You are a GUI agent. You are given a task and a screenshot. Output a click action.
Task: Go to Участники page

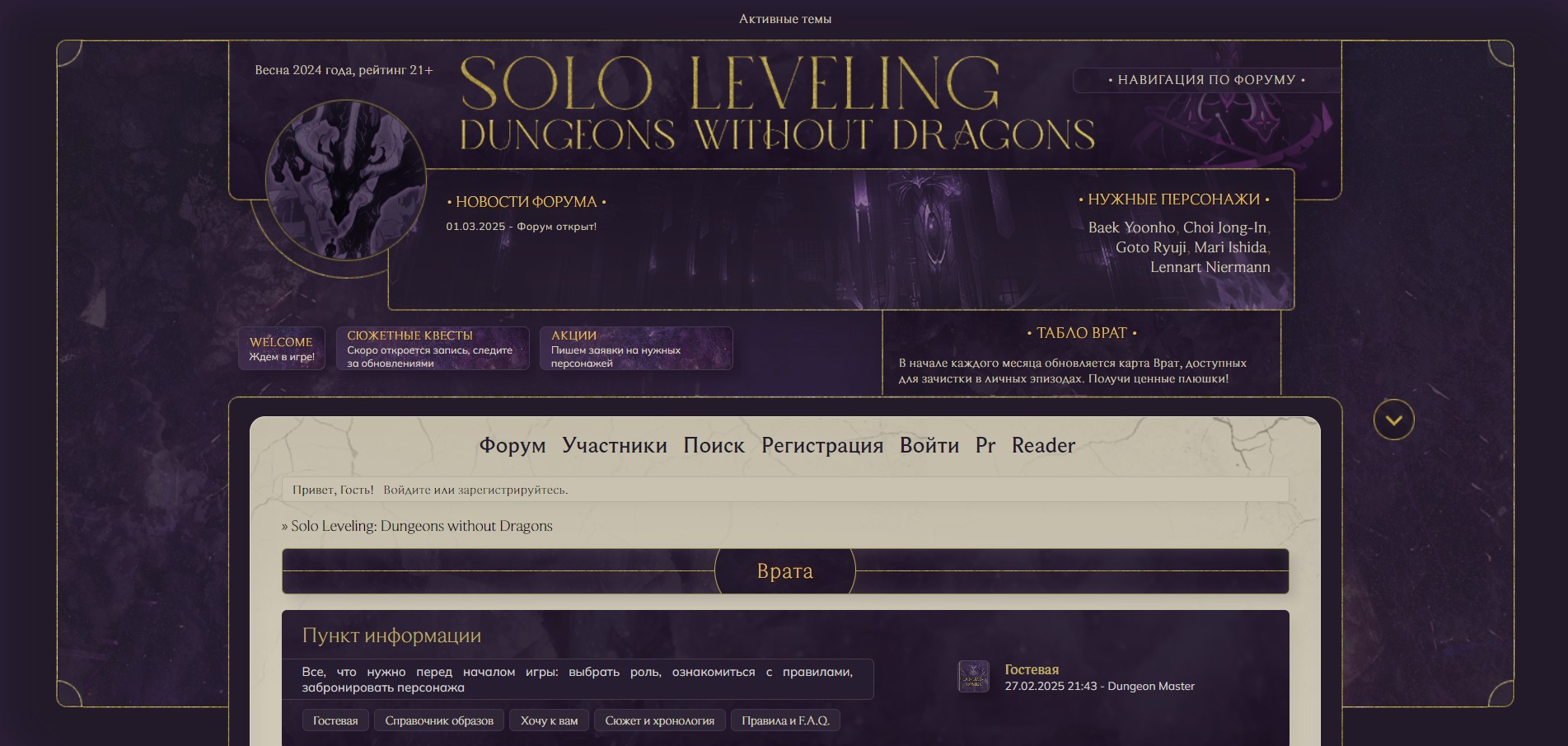(615, 445)
